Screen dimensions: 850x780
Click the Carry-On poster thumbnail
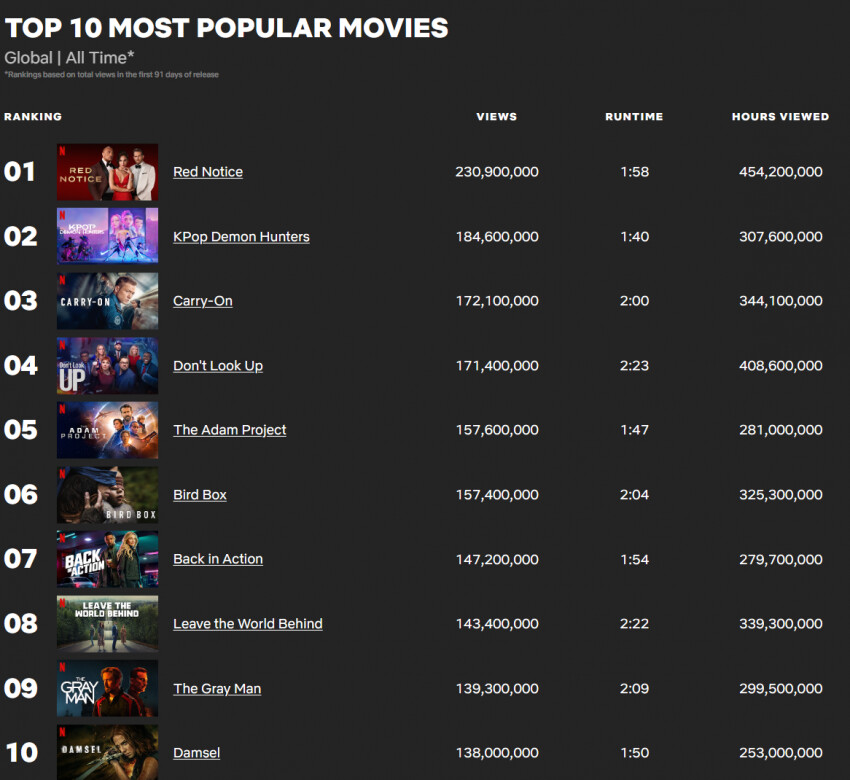(x=107, y=301)
